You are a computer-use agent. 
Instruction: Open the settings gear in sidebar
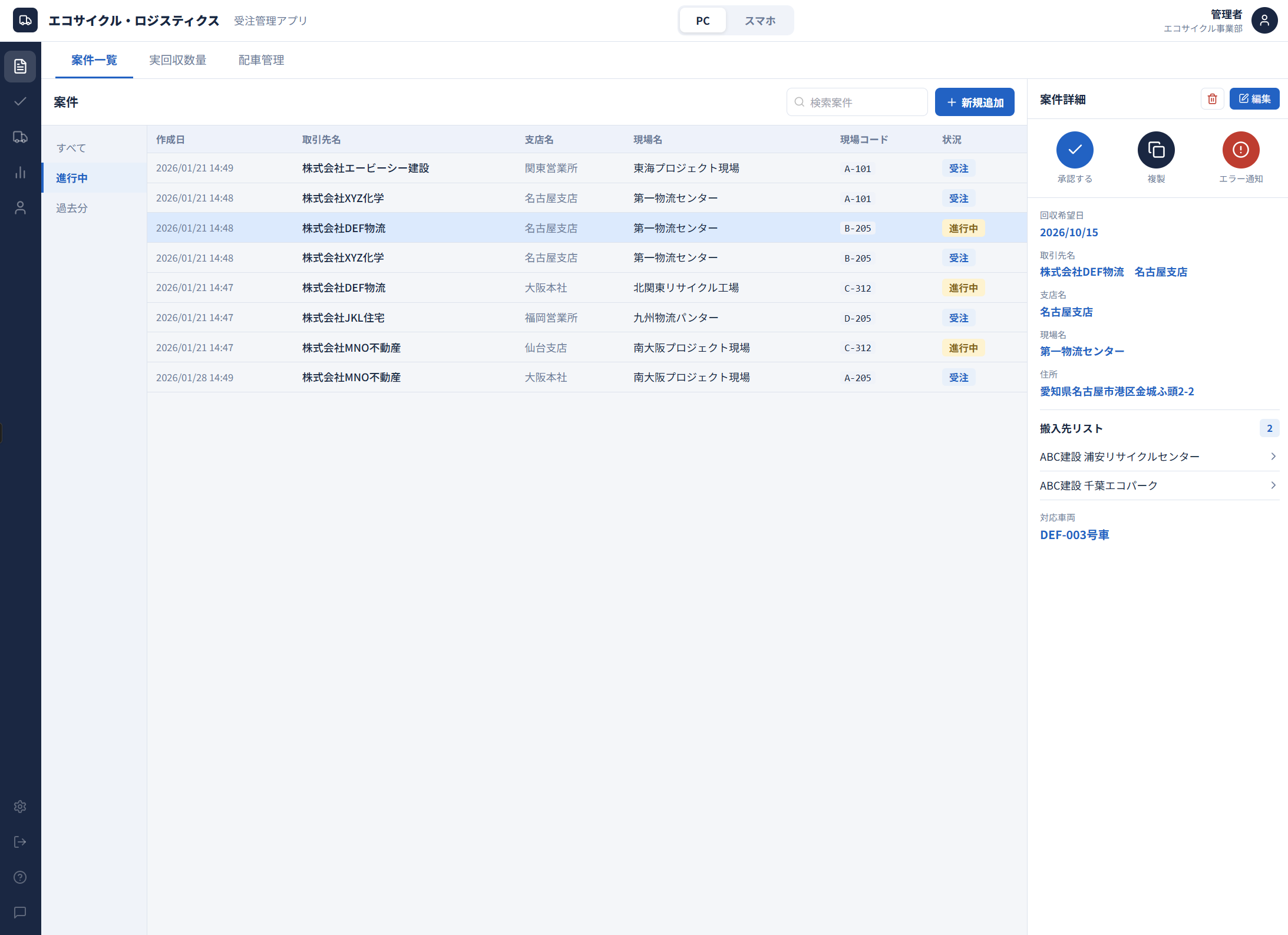pyautogui.click(x=20, y=807)
